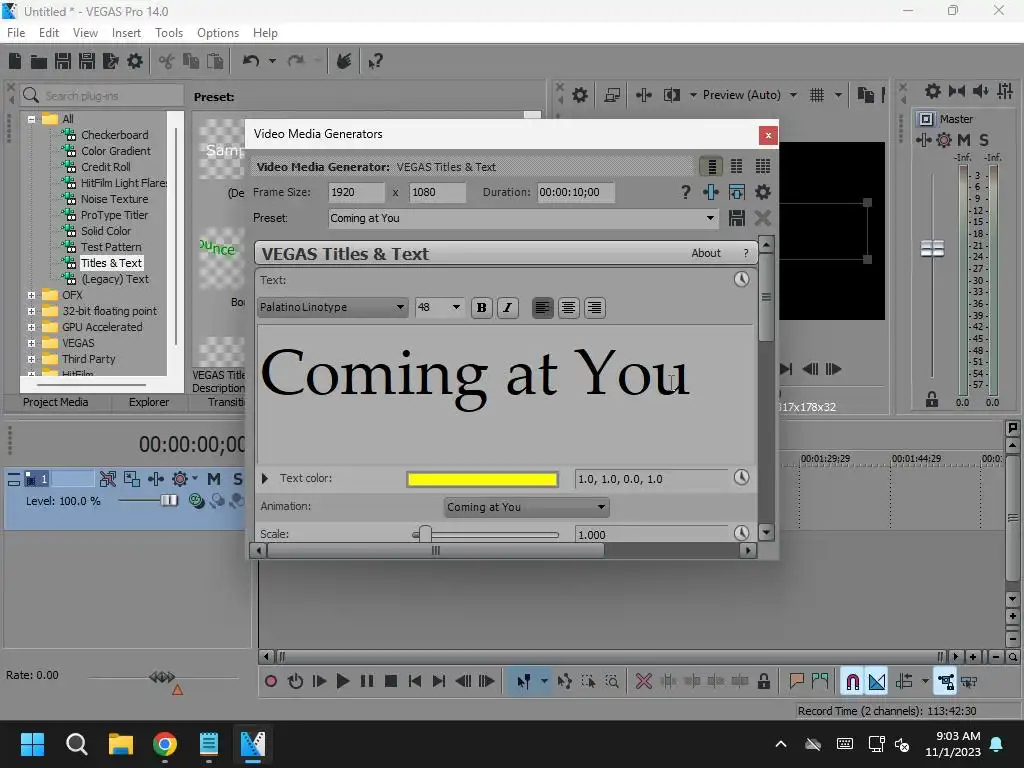Click the frame width 1920 field
1024x768 pixels.
357,193
